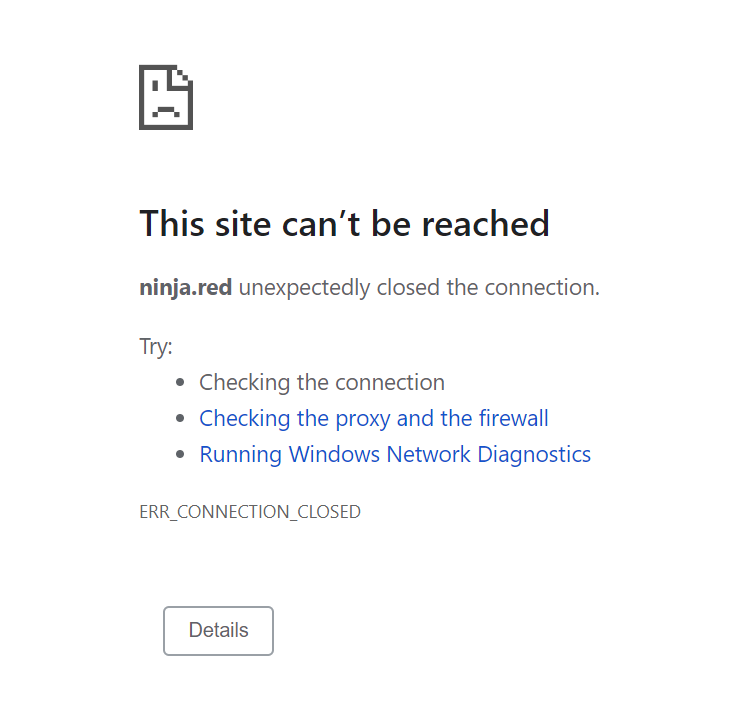750x728 pixels.
Task: Click the bullet beside "Checking the connection"
Action: 180,383
